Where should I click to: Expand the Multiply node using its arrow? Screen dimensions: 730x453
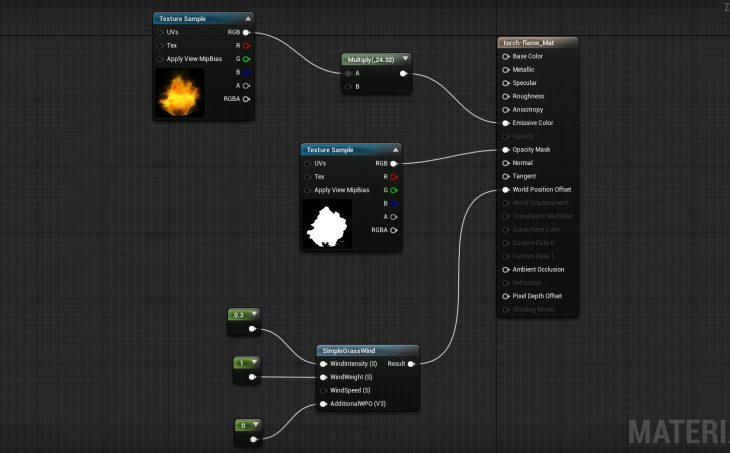pos(404,59)
